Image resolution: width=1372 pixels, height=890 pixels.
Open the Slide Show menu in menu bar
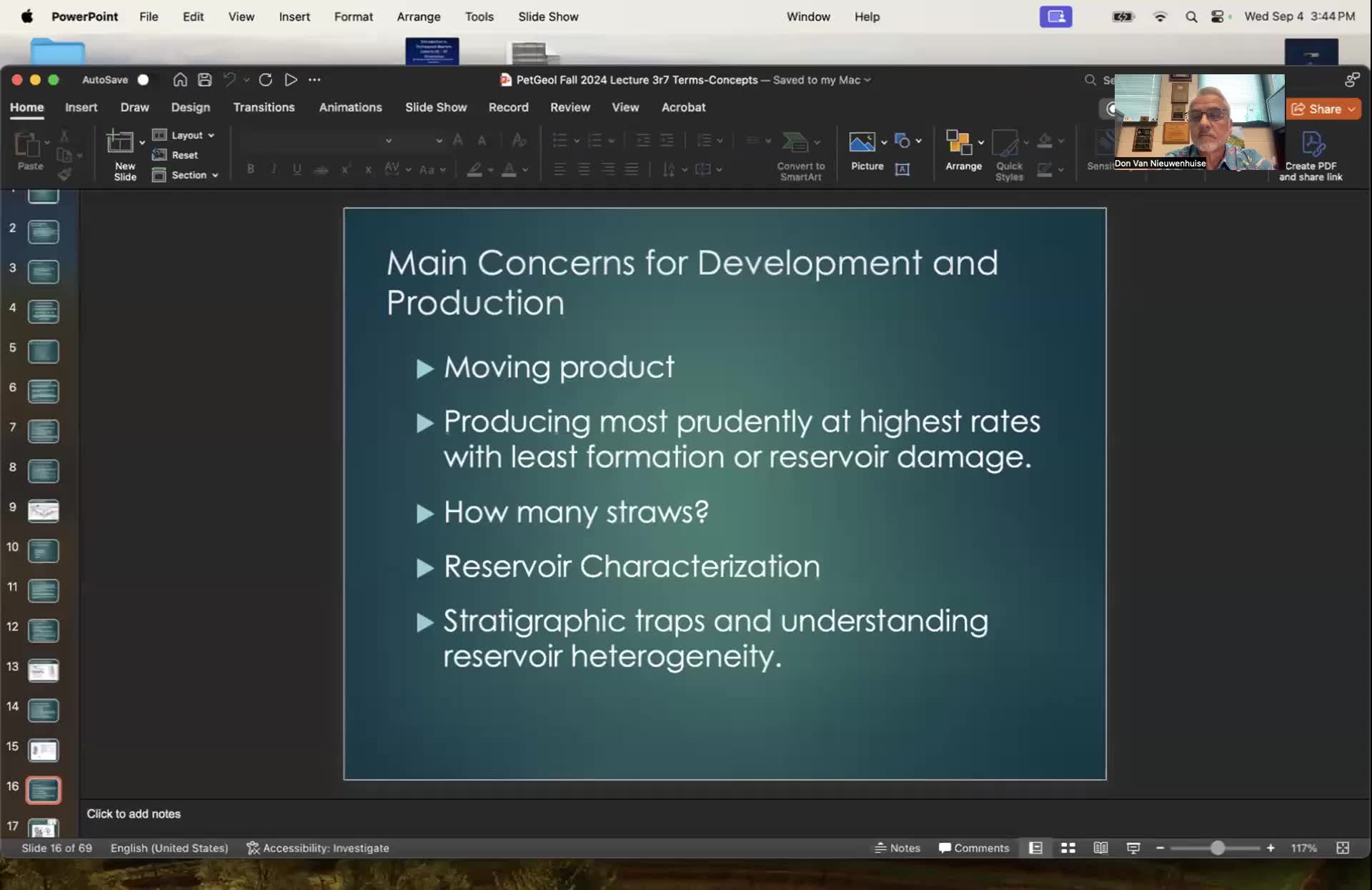click(x=548, y=16)
